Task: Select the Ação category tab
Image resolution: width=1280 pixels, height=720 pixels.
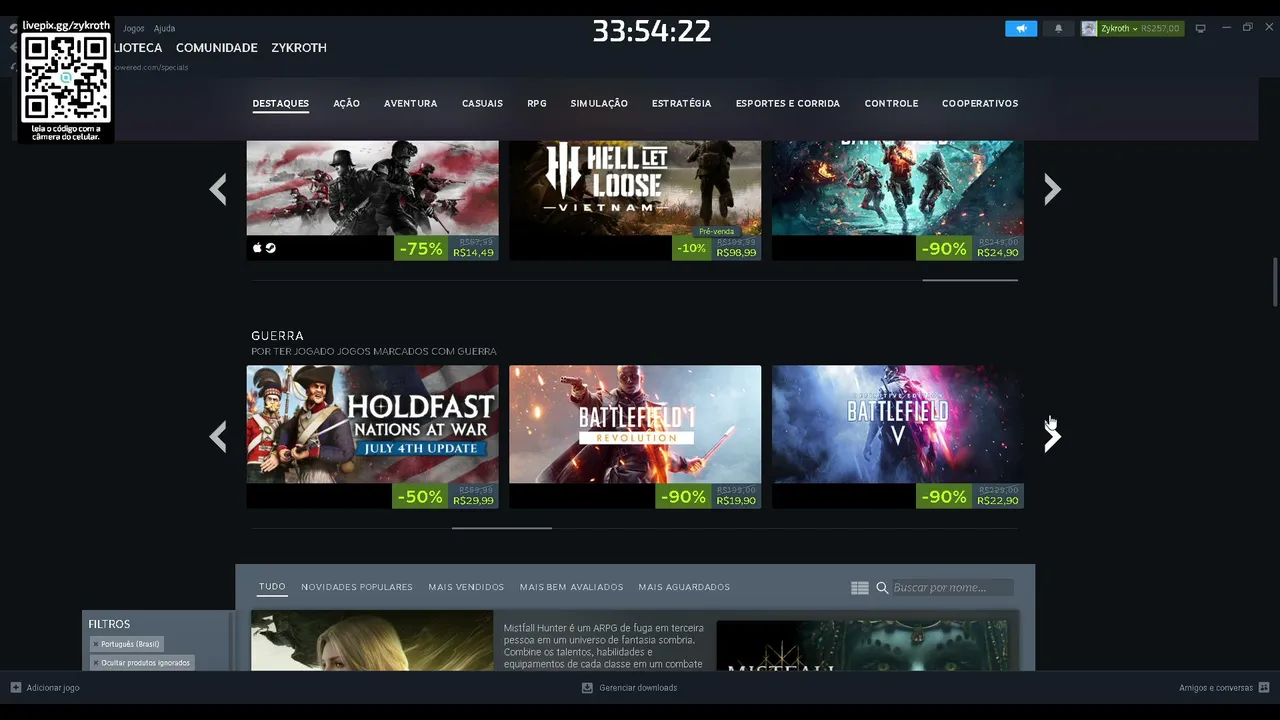Action: [347, 104]
